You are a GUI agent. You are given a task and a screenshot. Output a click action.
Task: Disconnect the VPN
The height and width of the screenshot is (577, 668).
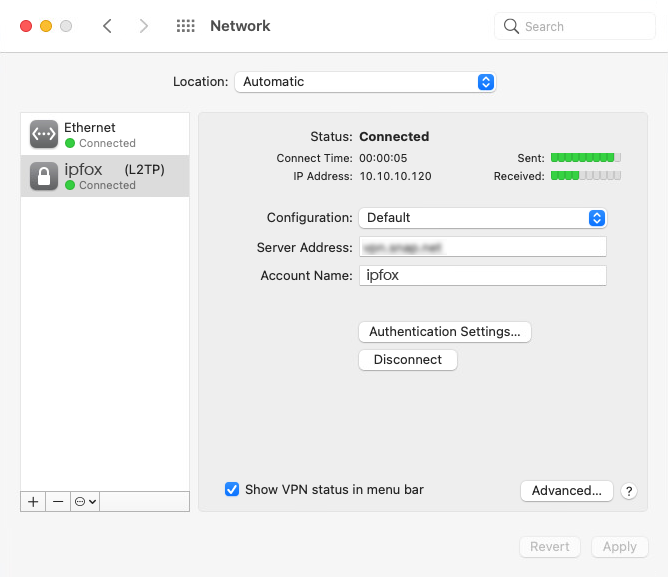[408, 360]
